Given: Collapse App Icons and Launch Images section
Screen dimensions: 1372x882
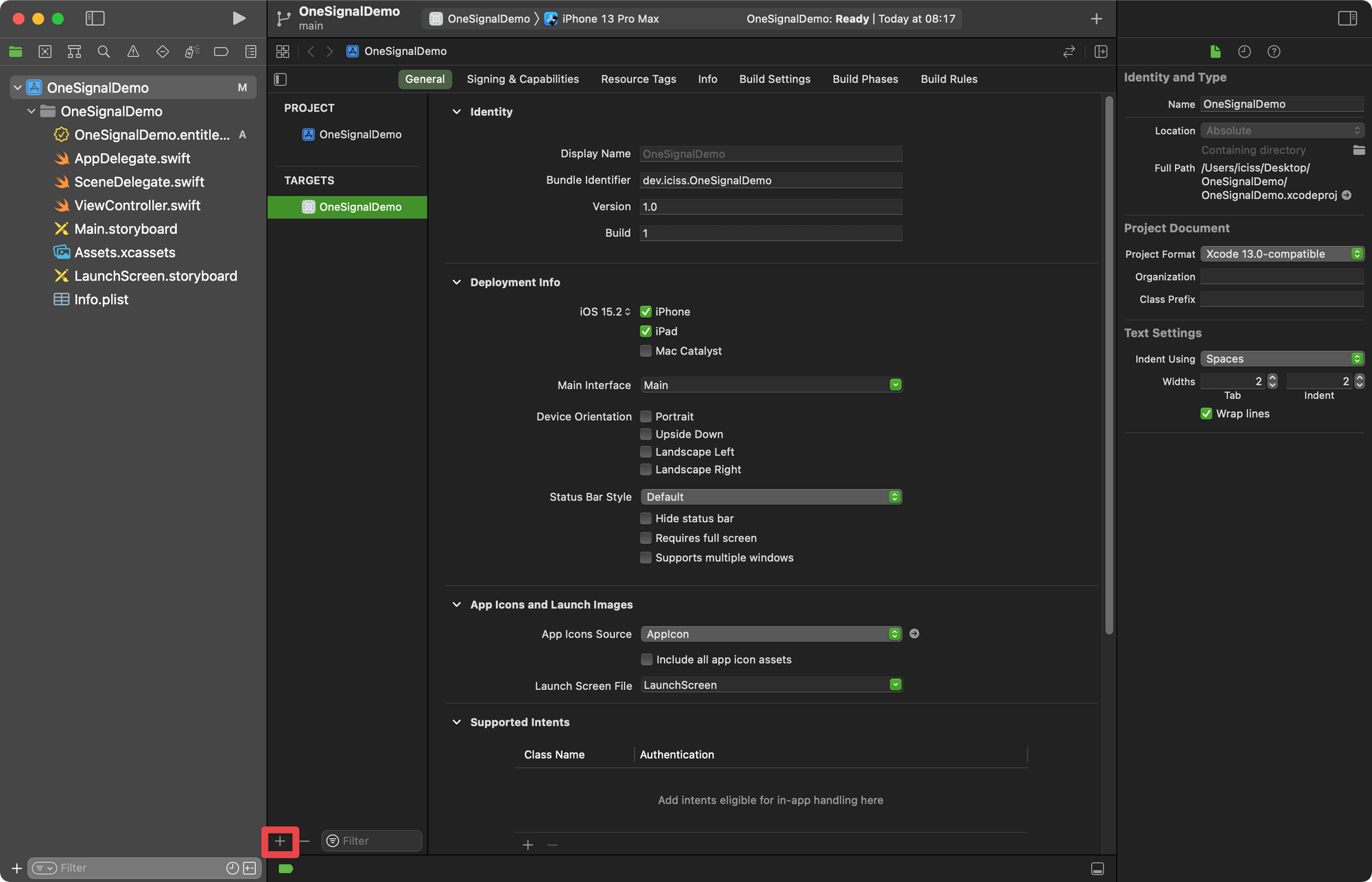Looking at the screenshot, I should coord(457,605).
